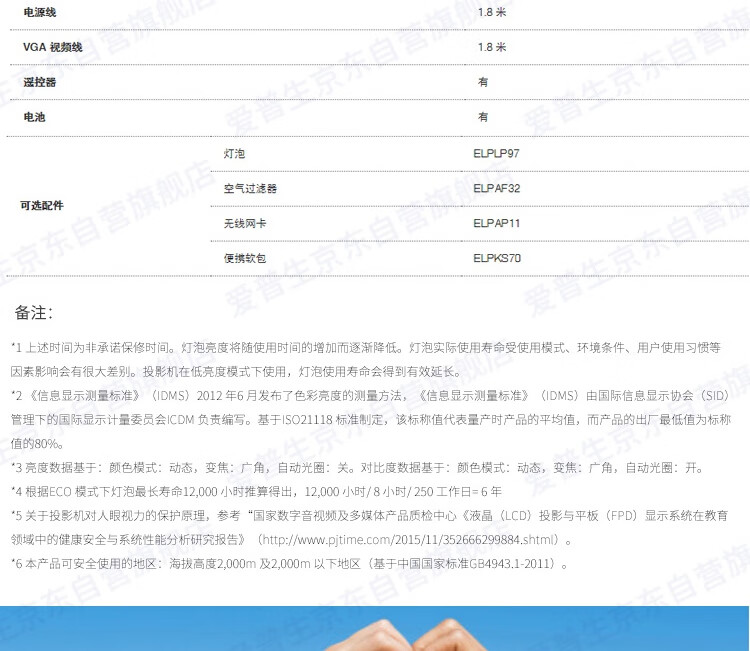Click the ELPKS70 model number
This screenshot has height=651, width=750.
pyautogui.click(x=496, y=258)
